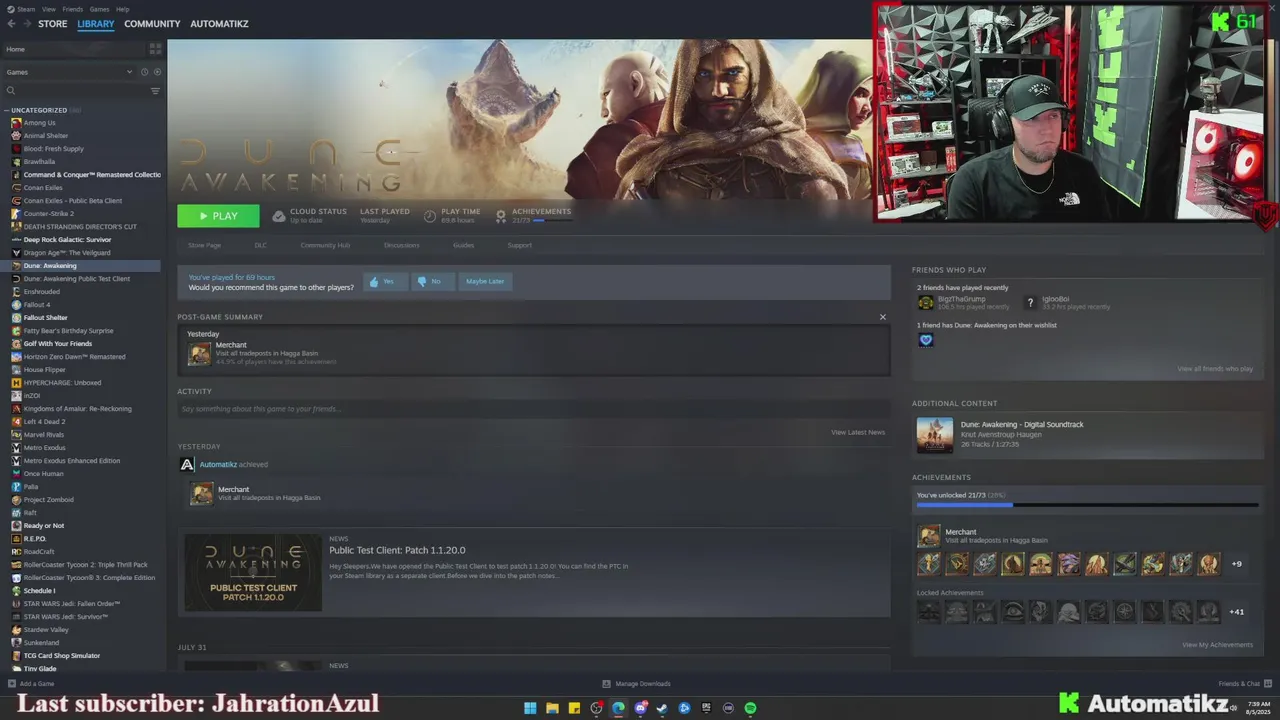The width and height of the screenshot is (1280, 720).
Task: Click the forward navigation arrow
Action: (26, 24)
